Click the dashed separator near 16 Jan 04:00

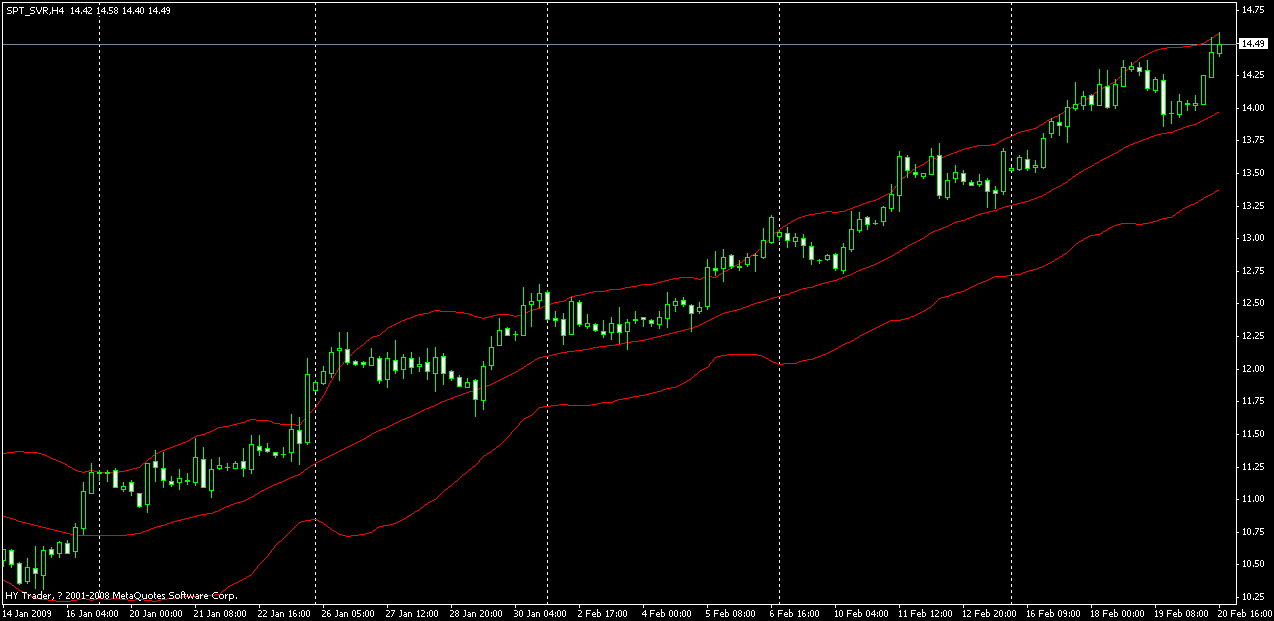click(98, 300)
